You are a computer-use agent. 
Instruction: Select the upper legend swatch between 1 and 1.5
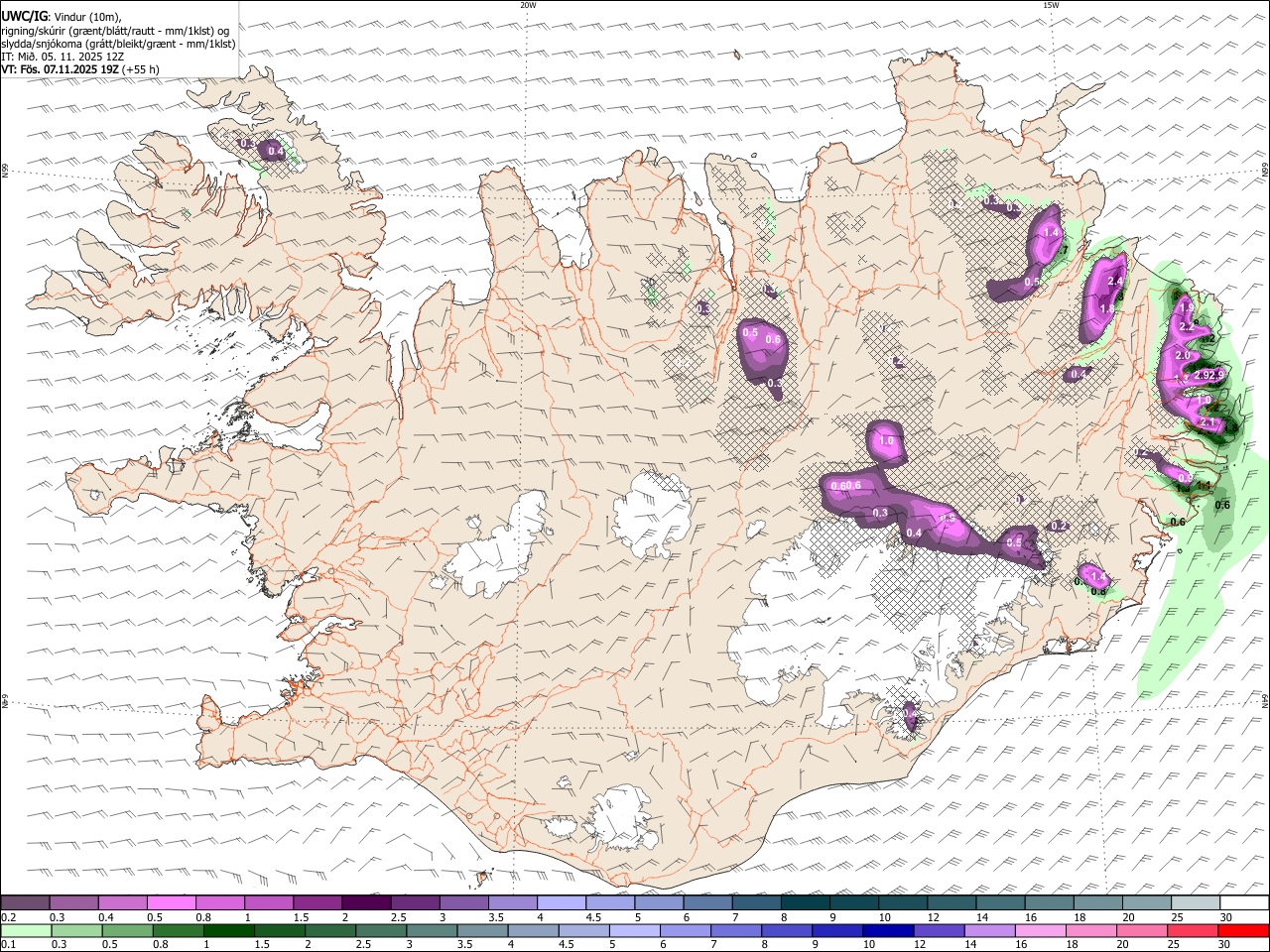coord(268,902)
